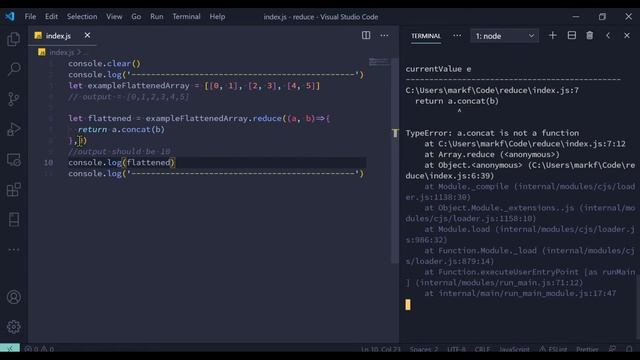Click the panel chevron left of close
This screenshot has width=640, height=360.
[x=608, y=36]
